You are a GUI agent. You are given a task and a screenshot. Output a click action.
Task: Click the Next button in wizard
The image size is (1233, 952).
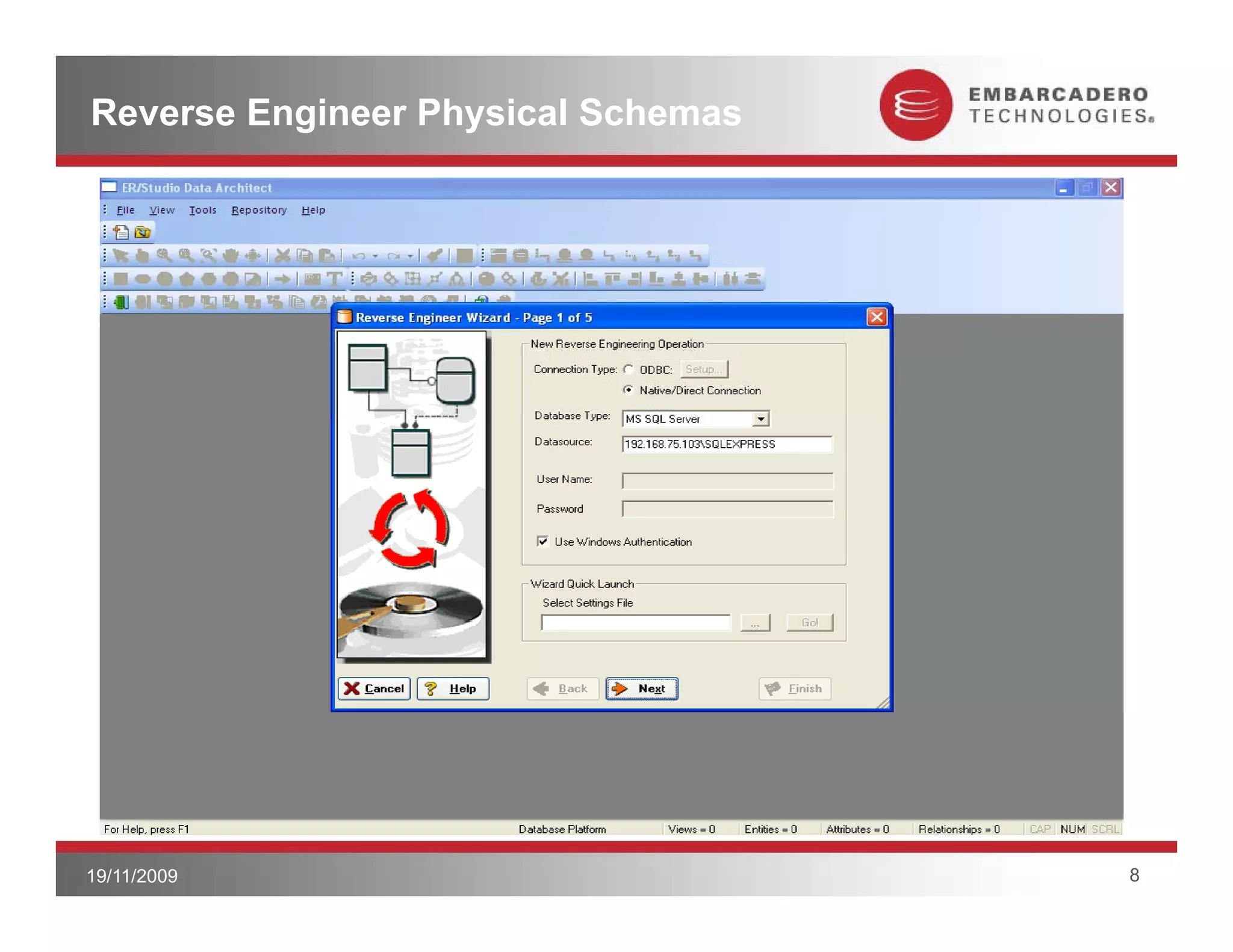coord(641,688)
